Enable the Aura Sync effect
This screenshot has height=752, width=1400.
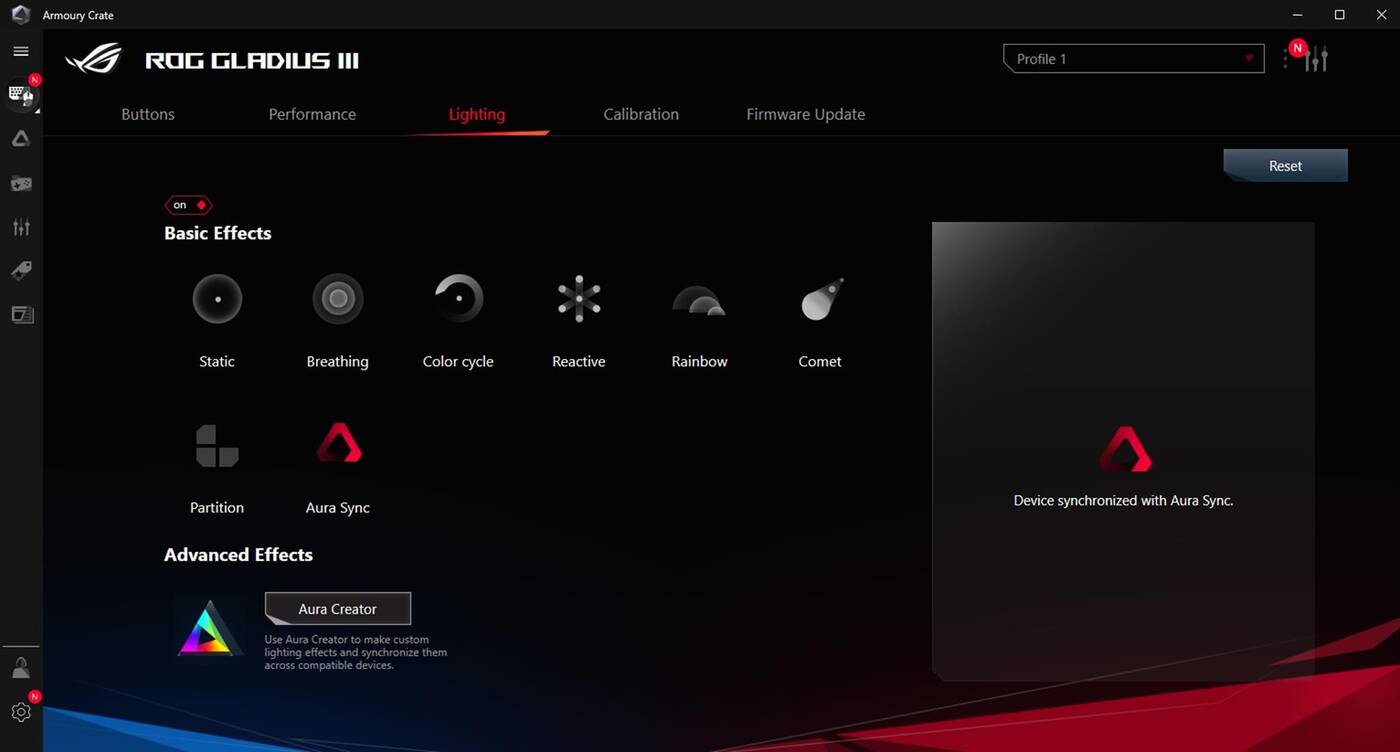[x=338, y=444]
